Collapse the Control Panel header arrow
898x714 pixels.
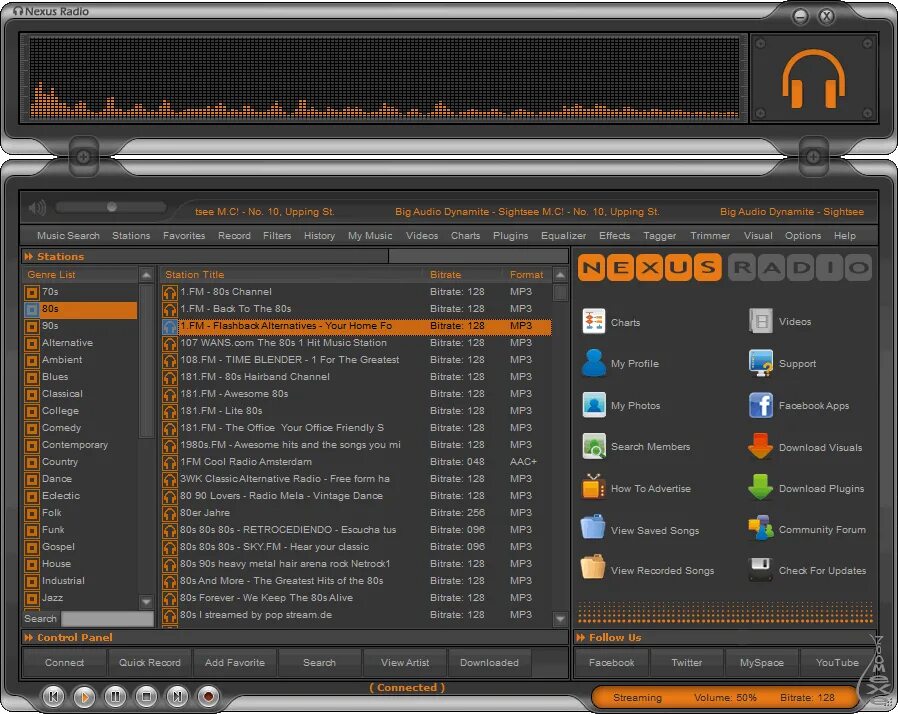29,637
